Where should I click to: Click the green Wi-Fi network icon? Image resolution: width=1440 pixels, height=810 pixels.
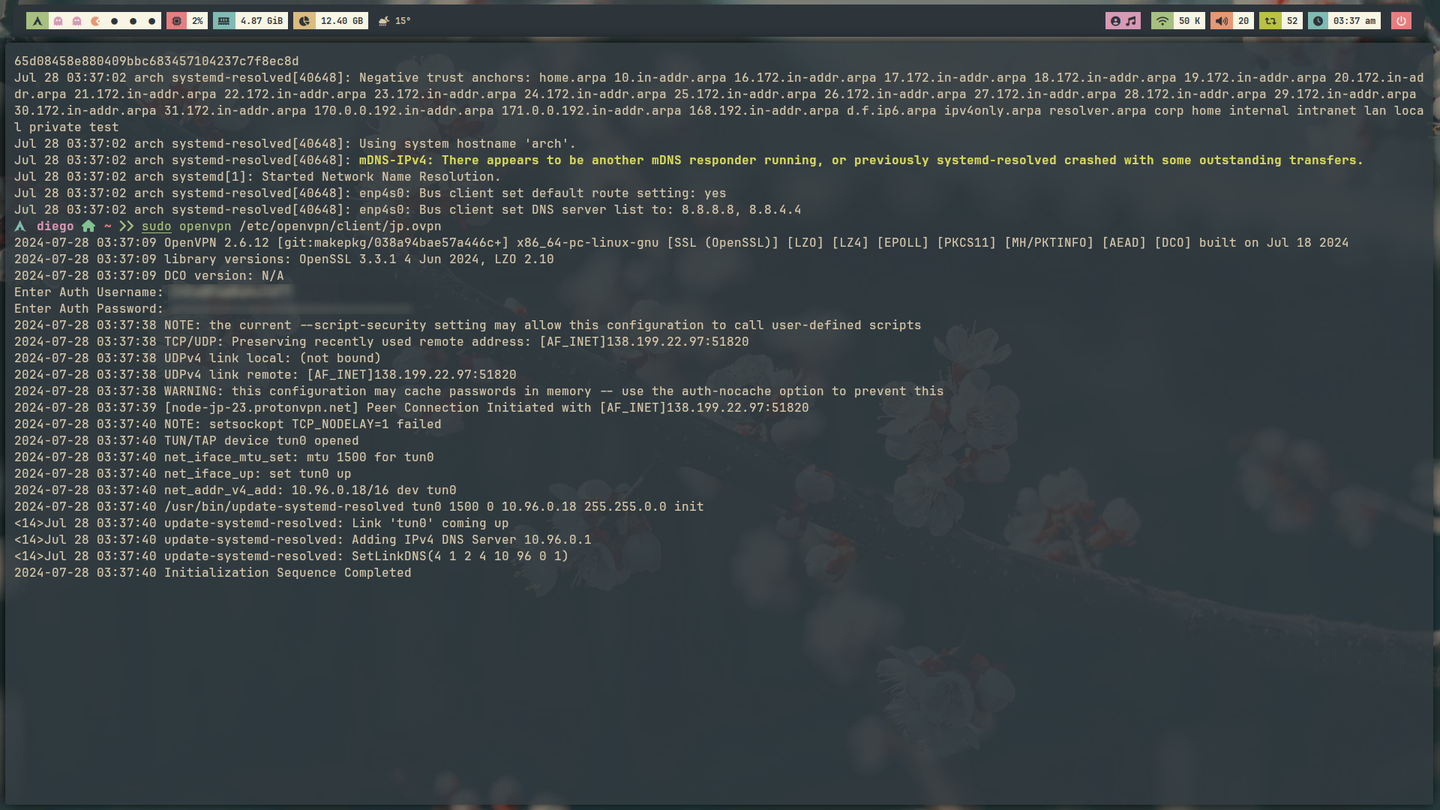tap(1162, 21)
